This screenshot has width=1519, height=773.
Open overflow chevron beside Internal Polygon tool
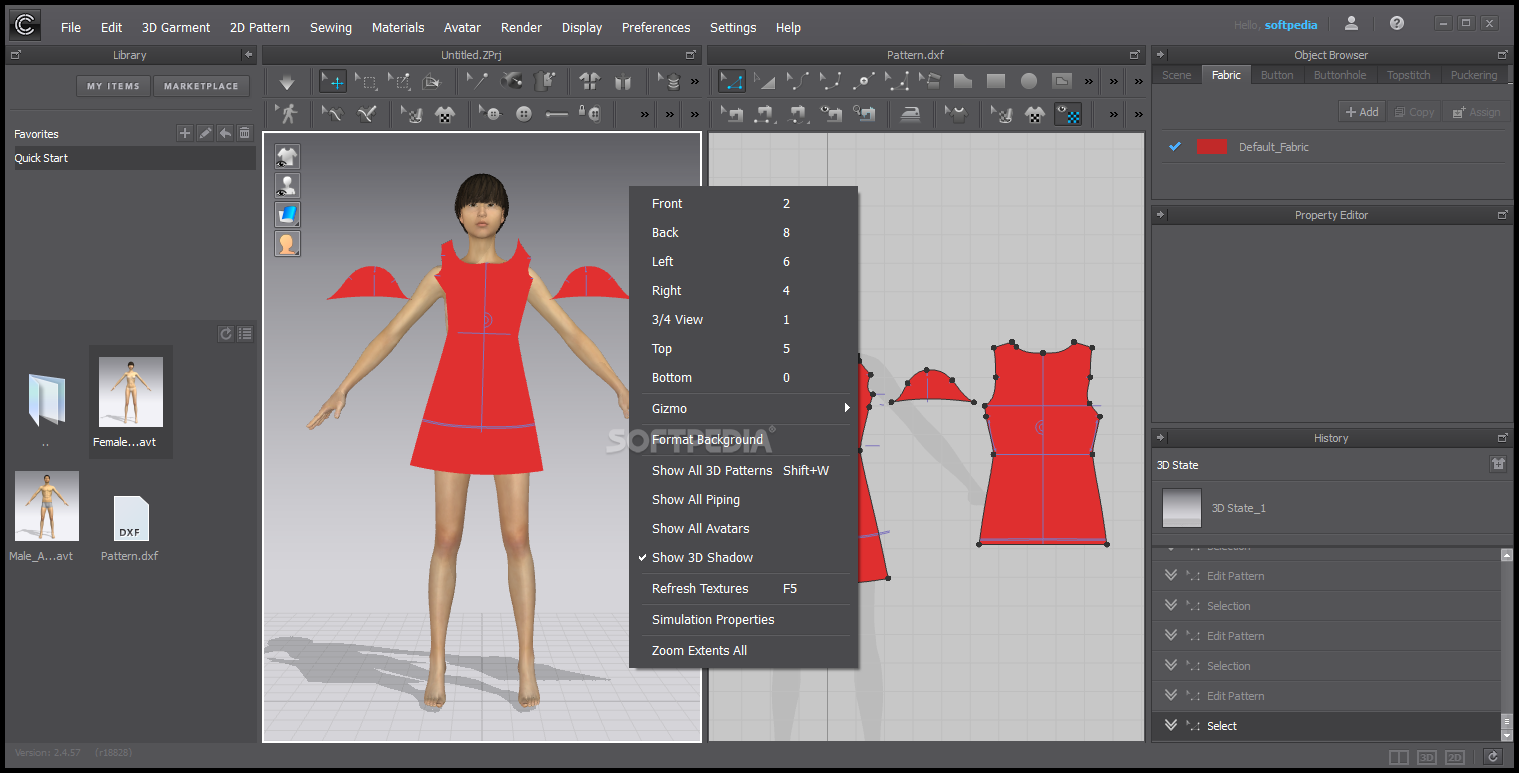pos(1088,82)
